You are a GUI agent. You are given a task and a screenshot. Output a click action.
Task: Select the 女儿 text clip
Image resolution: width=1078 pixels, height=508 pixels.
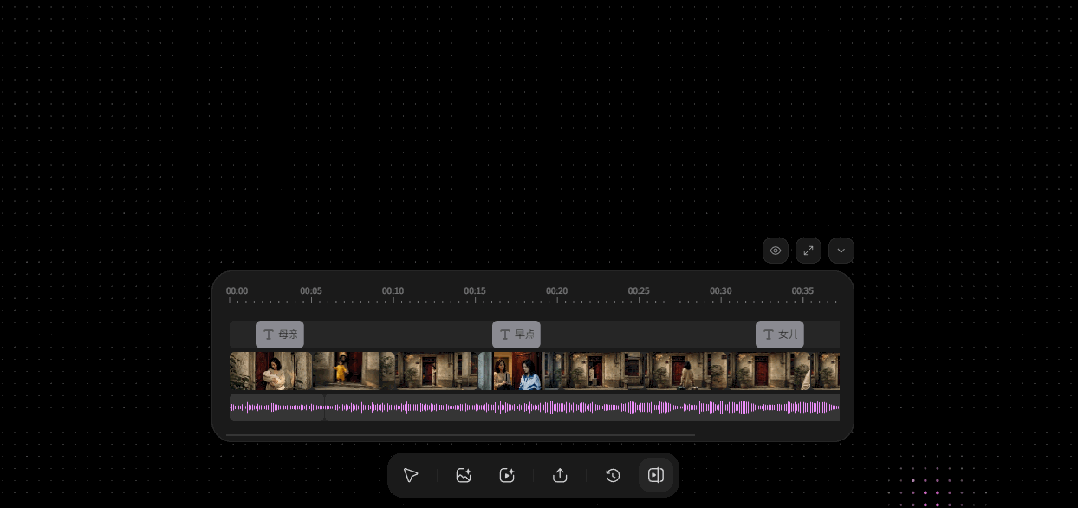pos(780,335)
